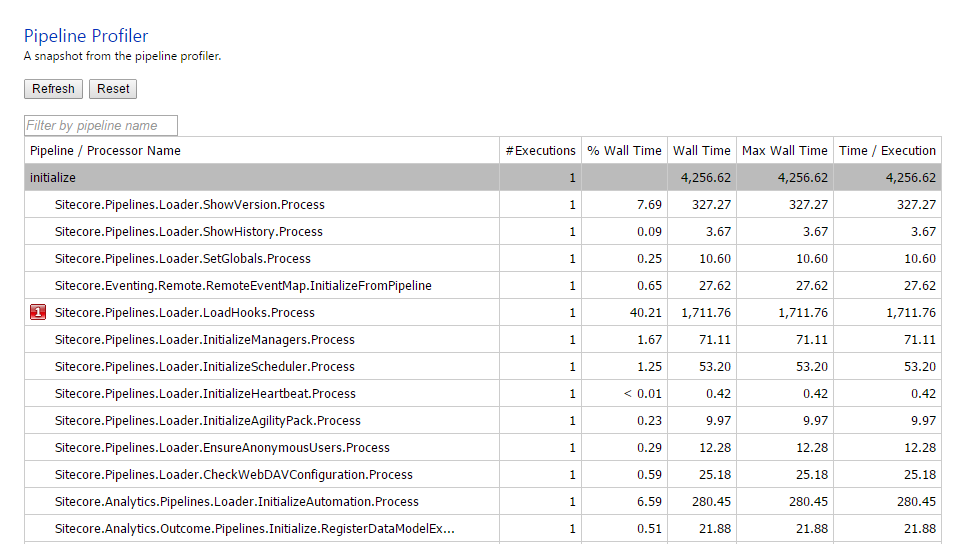Screen dimensions: 965x544
Task: Select the InitializeManagers.Process row
Action: click(x=483, y=340)
